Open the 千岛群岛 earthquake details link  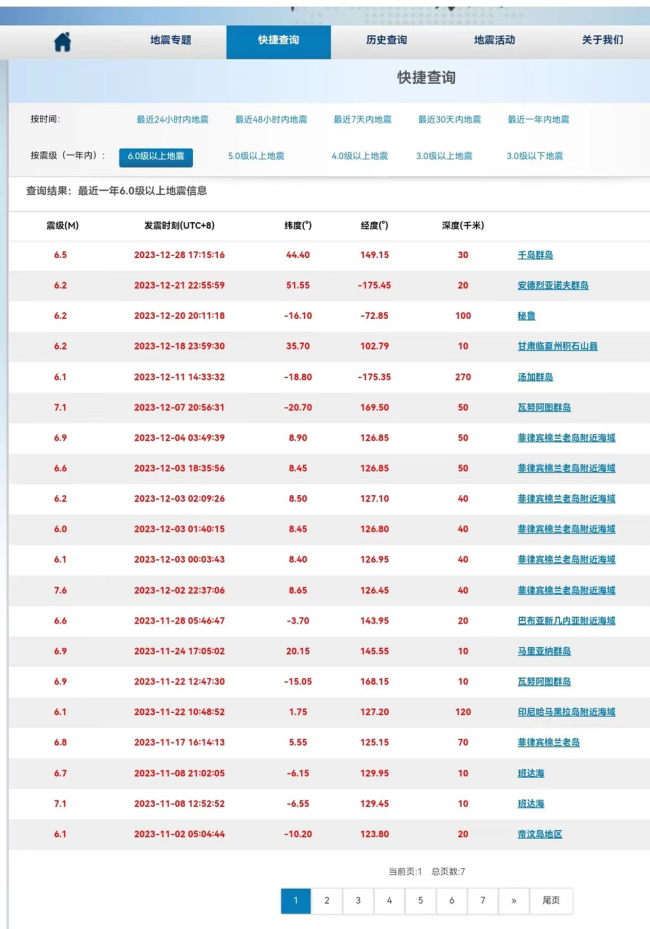tap(535, 256)
